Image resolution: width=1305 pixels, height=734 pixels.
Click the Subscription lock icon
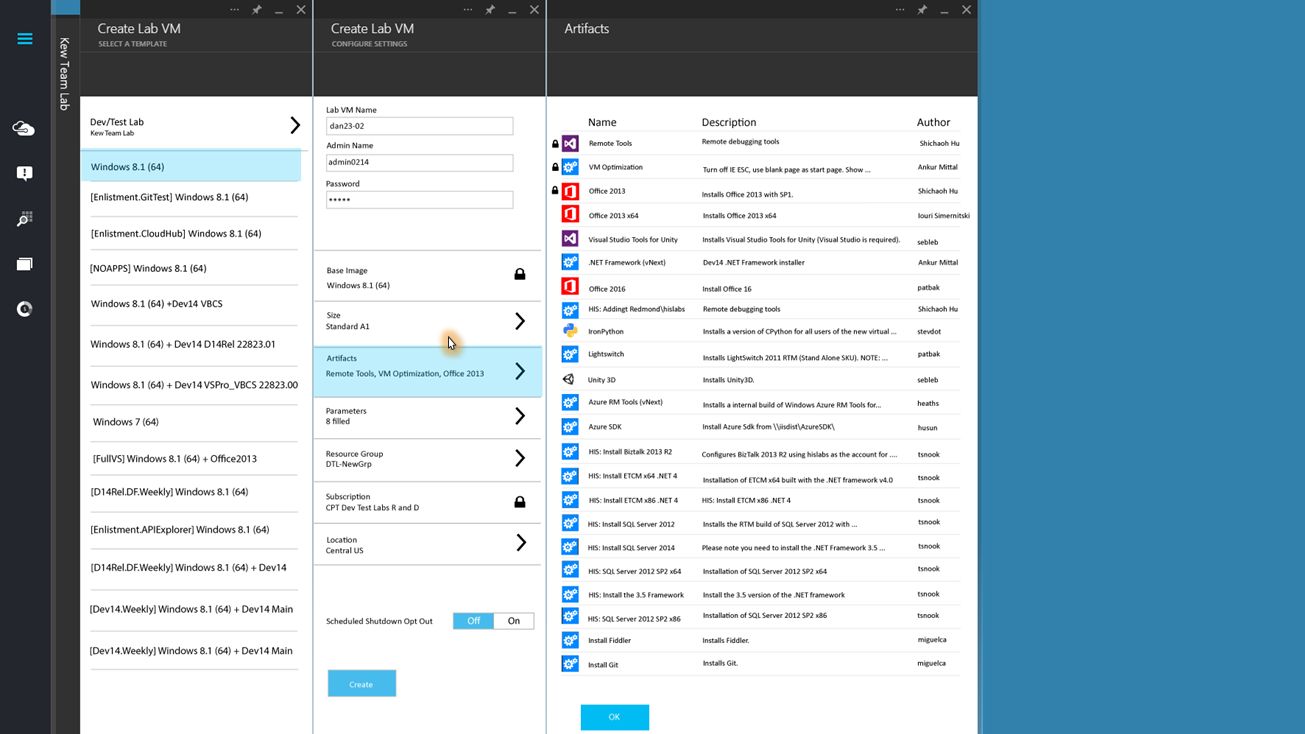click(x=520, y=502)
